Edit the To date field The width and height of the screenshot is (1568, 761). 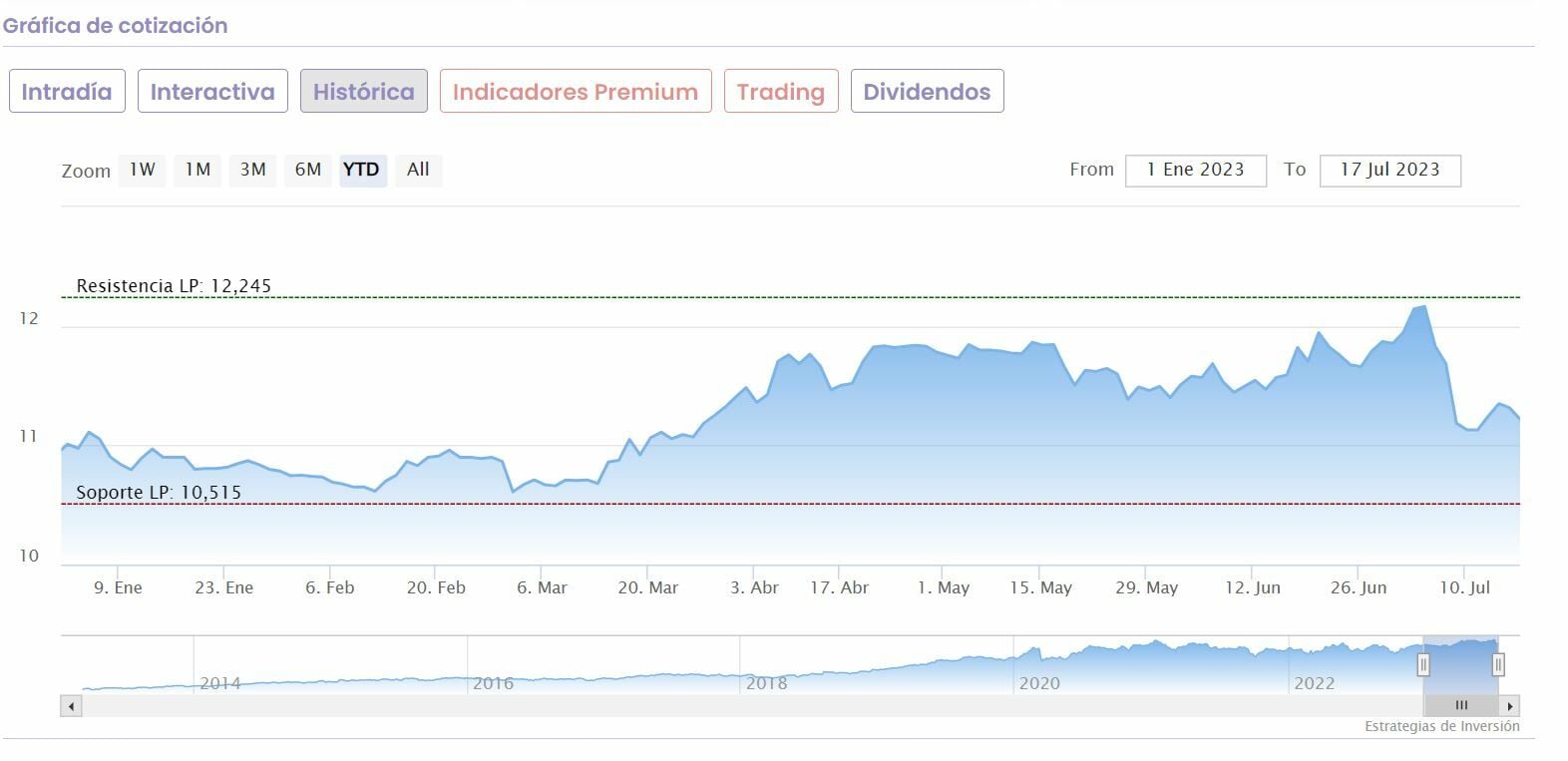pyautogui.click(x=1389, y=170)
